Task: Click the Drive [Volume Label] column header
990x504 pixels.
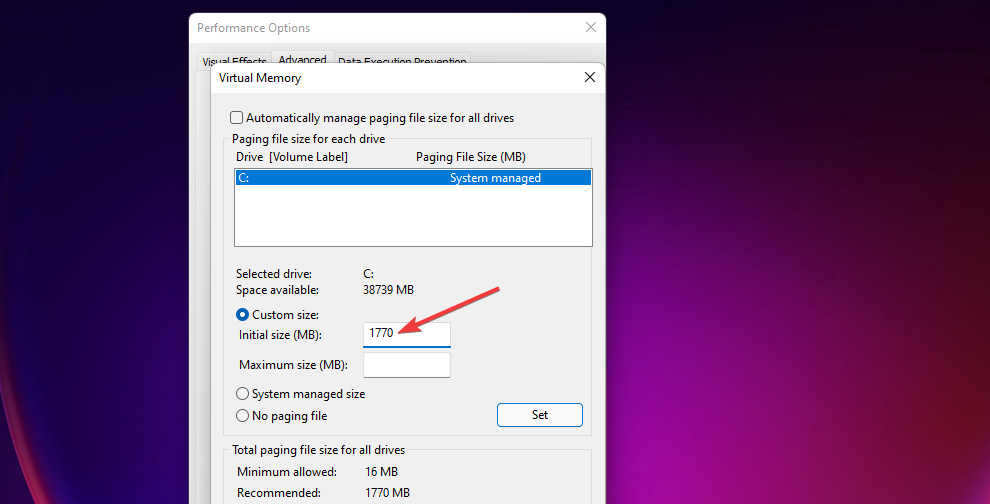Action: [292, 157]
